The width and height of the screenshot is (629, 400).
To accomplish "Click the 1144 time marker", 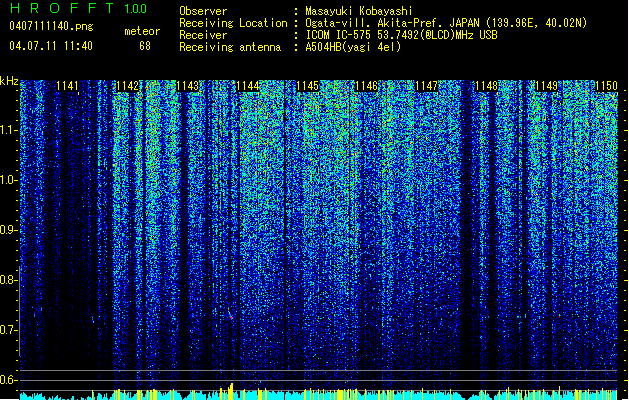I will (x=248, y=86).
